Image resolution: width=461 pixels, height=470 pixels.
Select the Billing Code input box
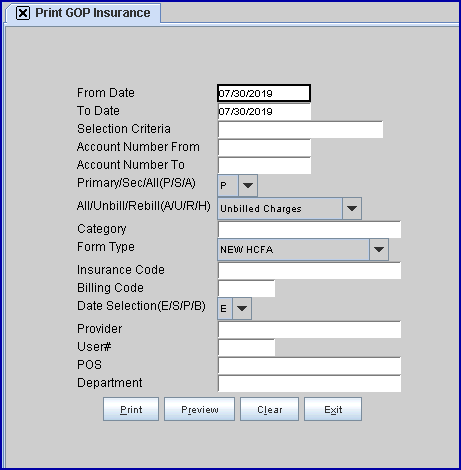point(246,288)
